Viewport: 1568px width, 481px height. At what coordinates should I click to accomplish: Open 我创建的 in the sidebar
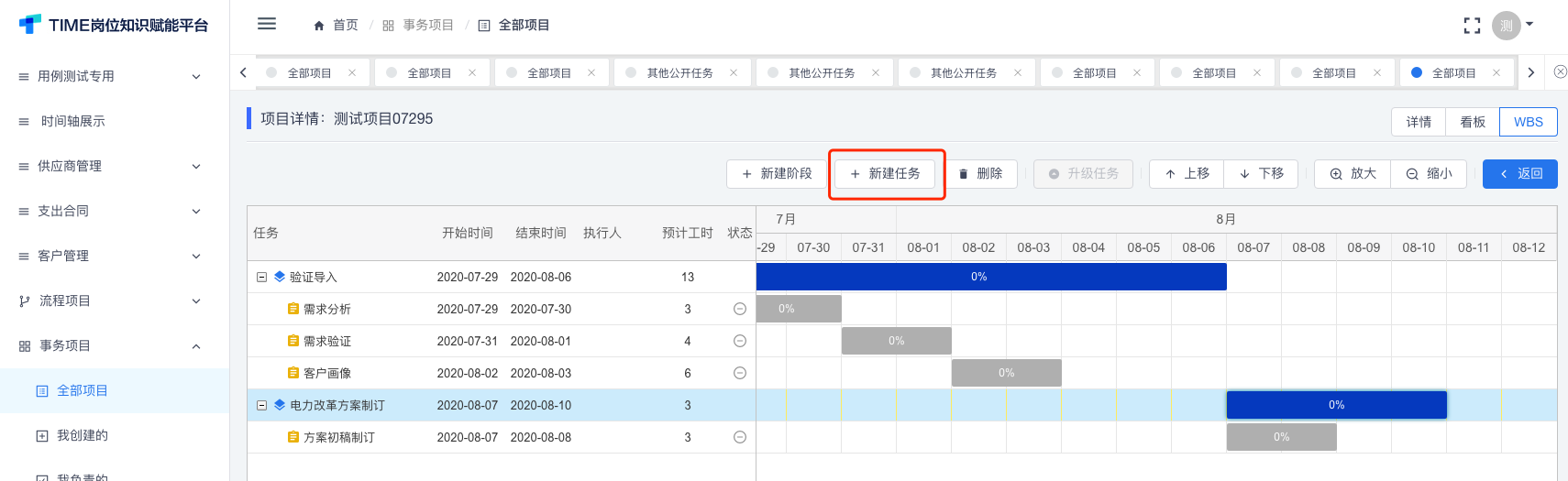click(83, 436)
